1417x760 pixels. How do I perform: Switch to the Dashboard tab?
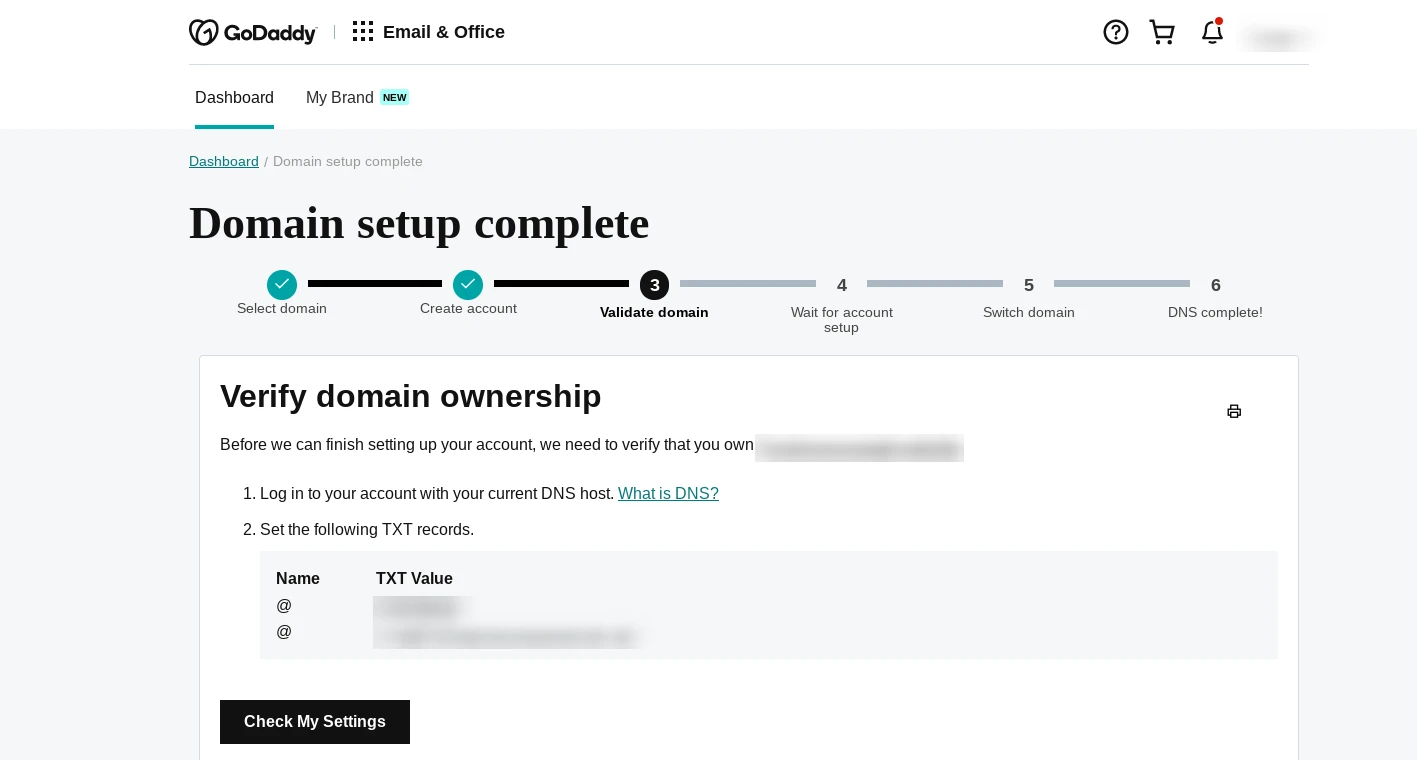point(234,98)
